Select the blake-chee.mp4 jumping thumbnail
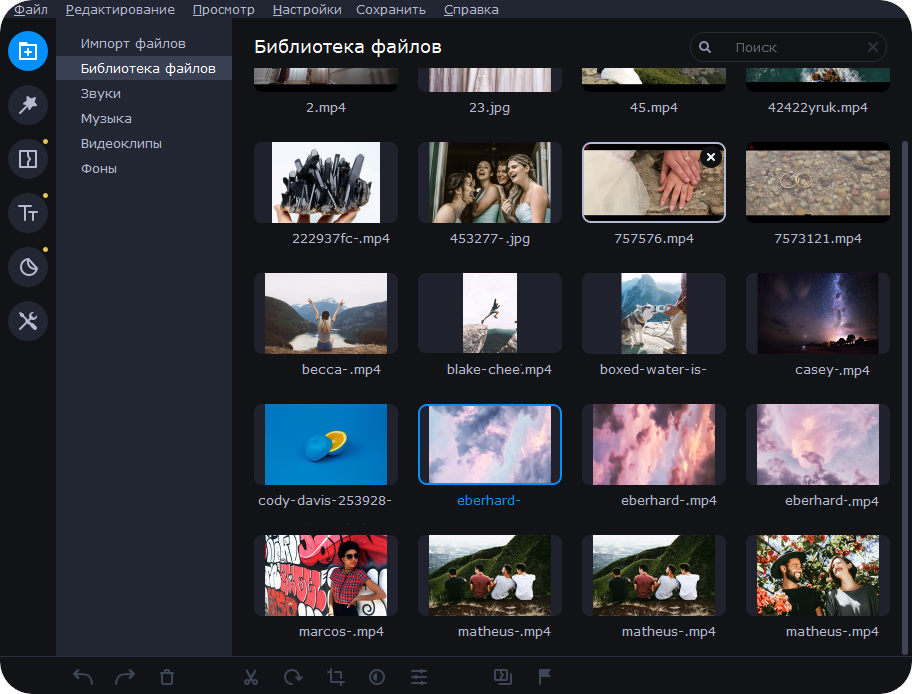 click(490, 314)
